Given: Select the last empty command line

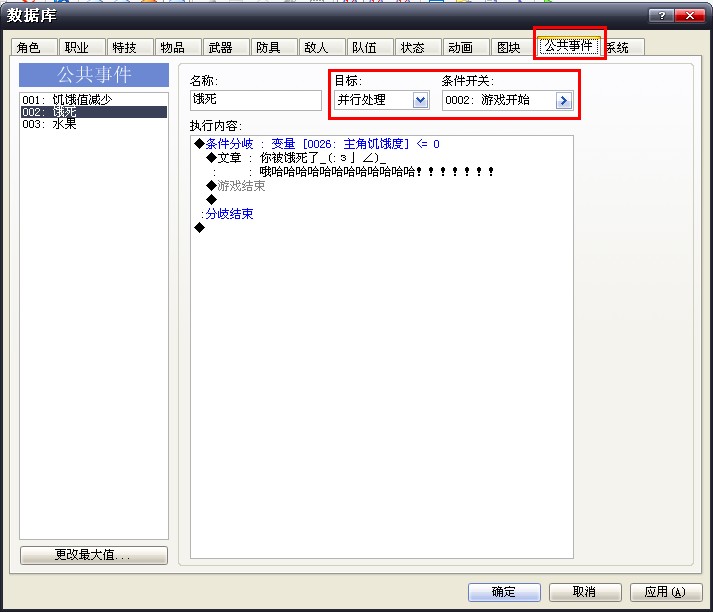Looking at the screenshot, I should click(x=200, y=227).
